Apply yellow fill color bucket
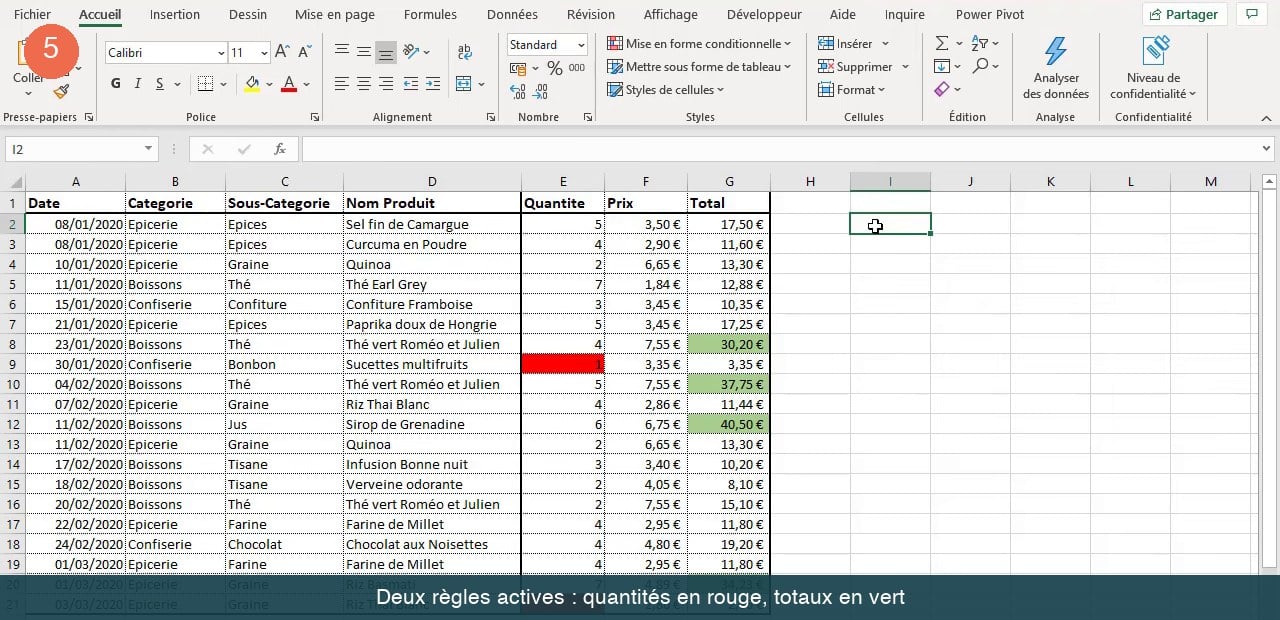Viewport: 1280px width, 620px height. 252,84
